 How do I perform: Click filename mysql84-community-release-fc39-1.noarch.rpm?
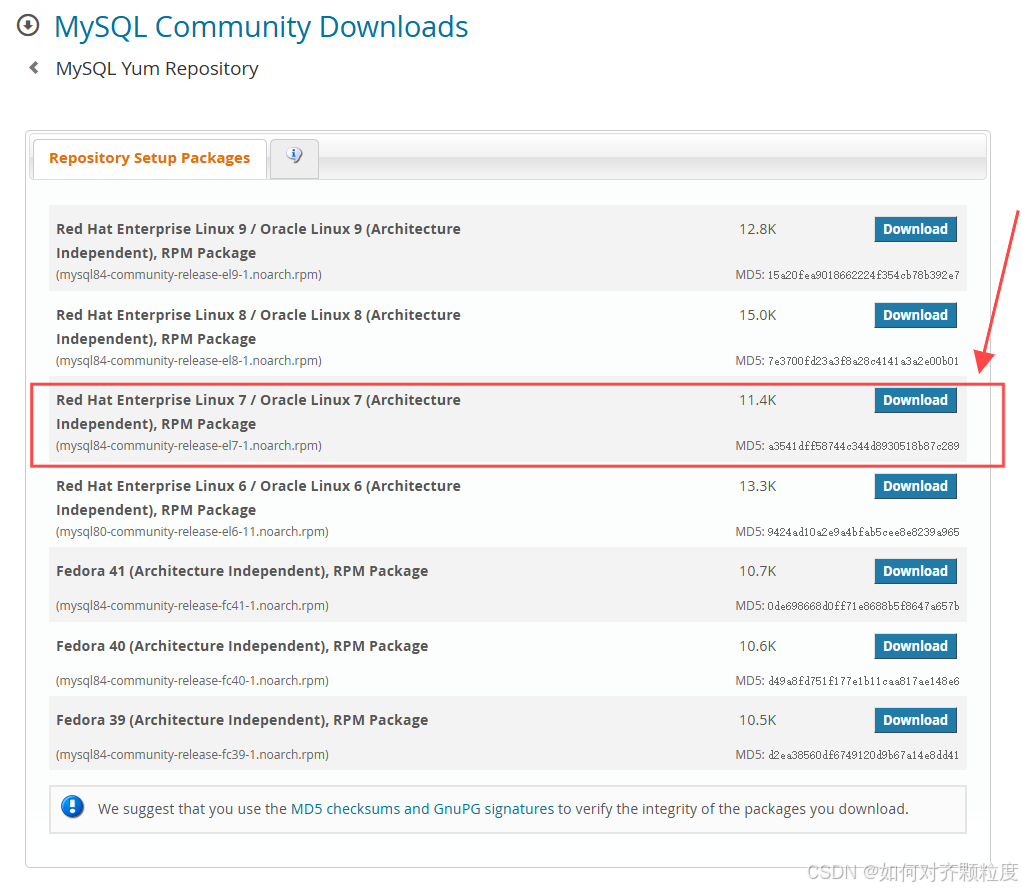coord(192,754)
